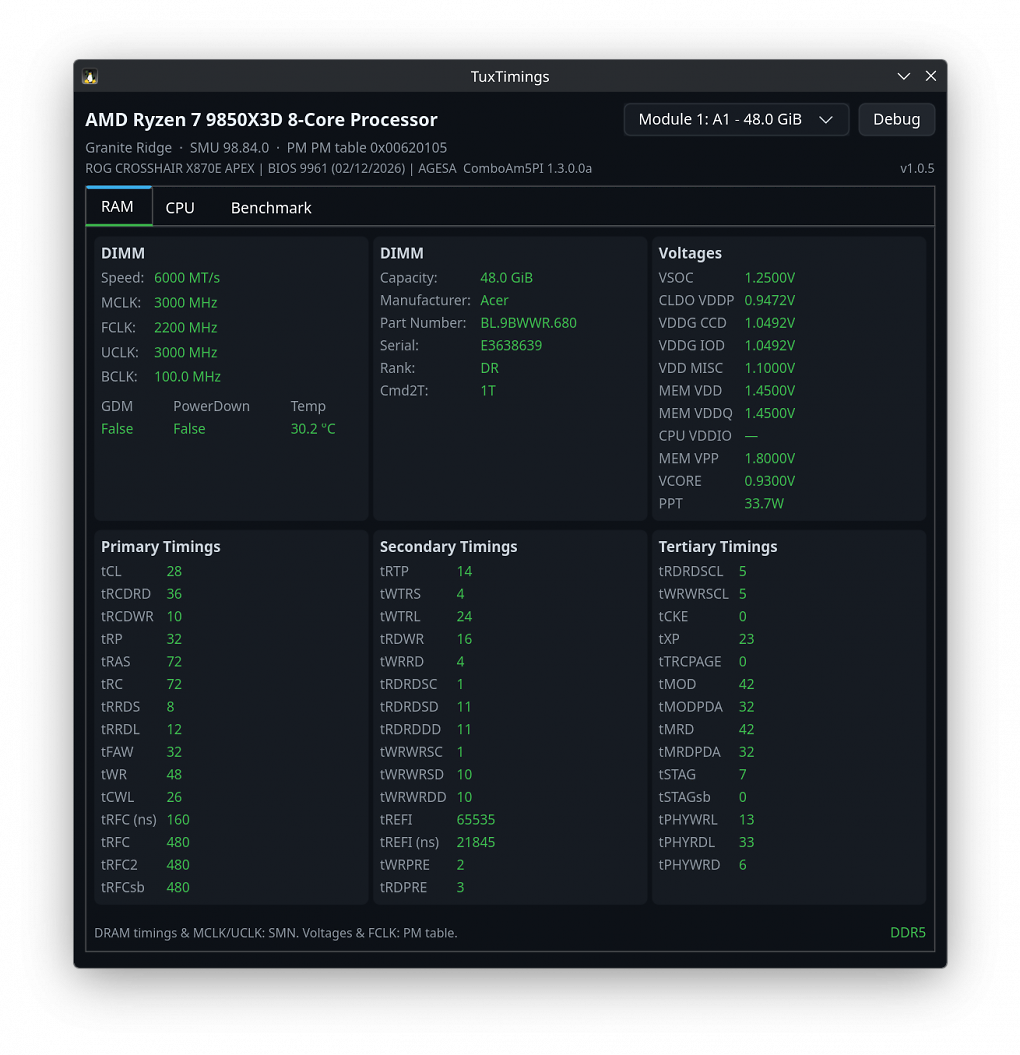
Task: Click the tPHYRDL value 33
Action: pos(746,842)
